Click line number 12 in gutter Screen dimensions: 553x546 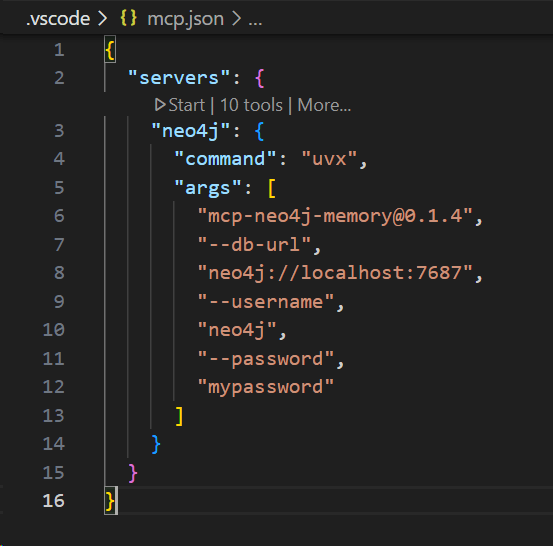pos(54,387)
